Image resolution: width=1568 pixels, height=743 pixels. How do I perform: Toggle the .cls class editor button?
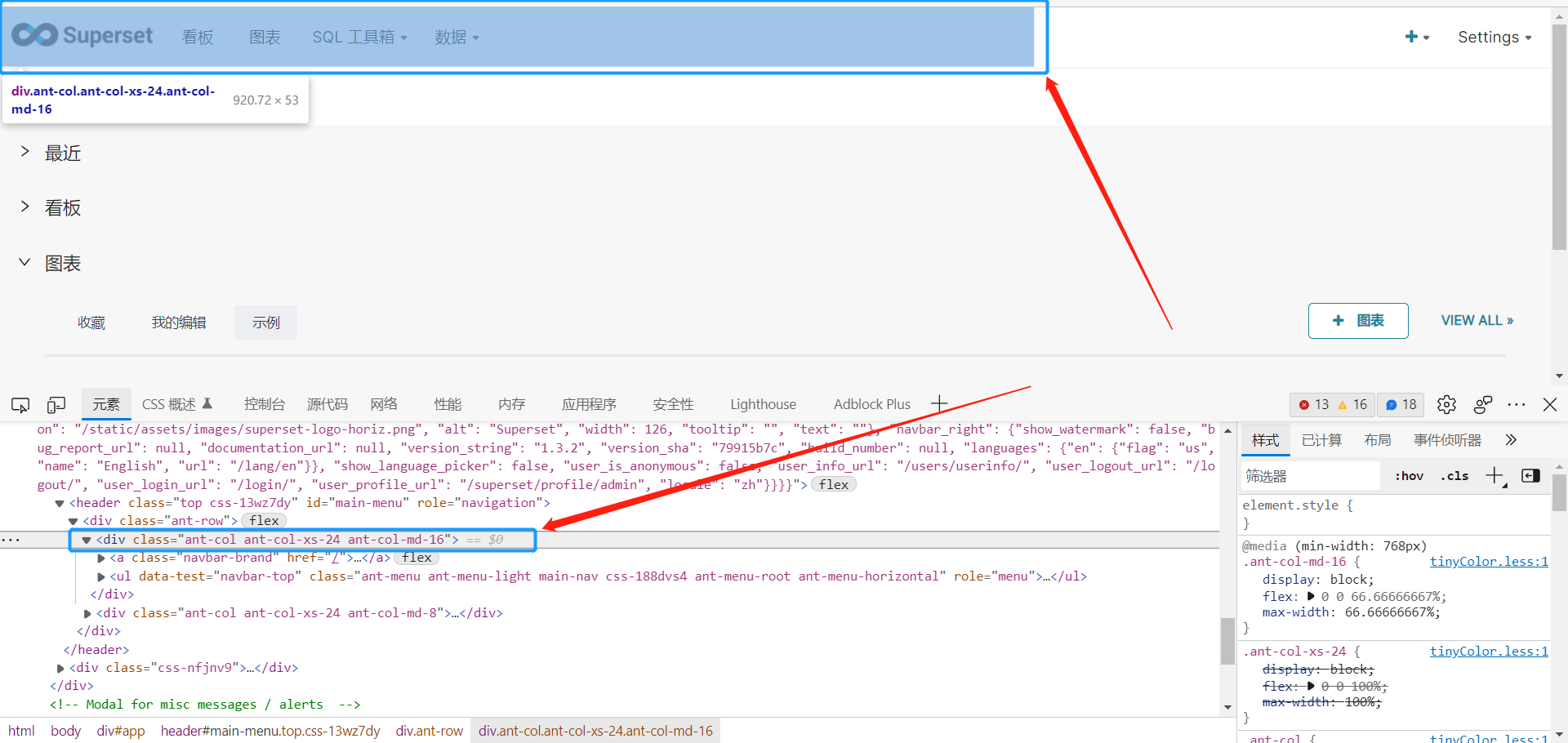pos(1454,476)
